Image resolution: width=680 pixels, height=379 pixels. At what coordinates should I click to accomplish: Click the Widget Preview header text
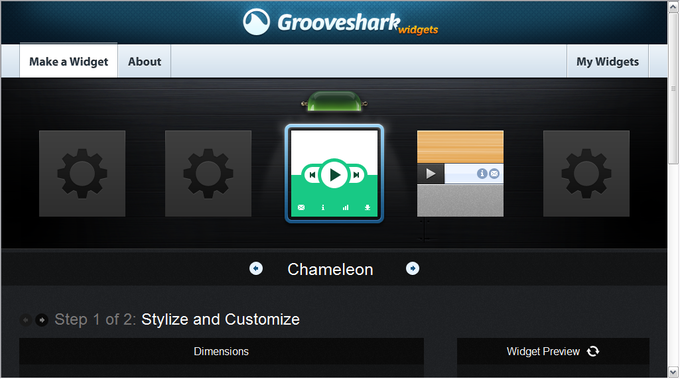tap(543, 351)
